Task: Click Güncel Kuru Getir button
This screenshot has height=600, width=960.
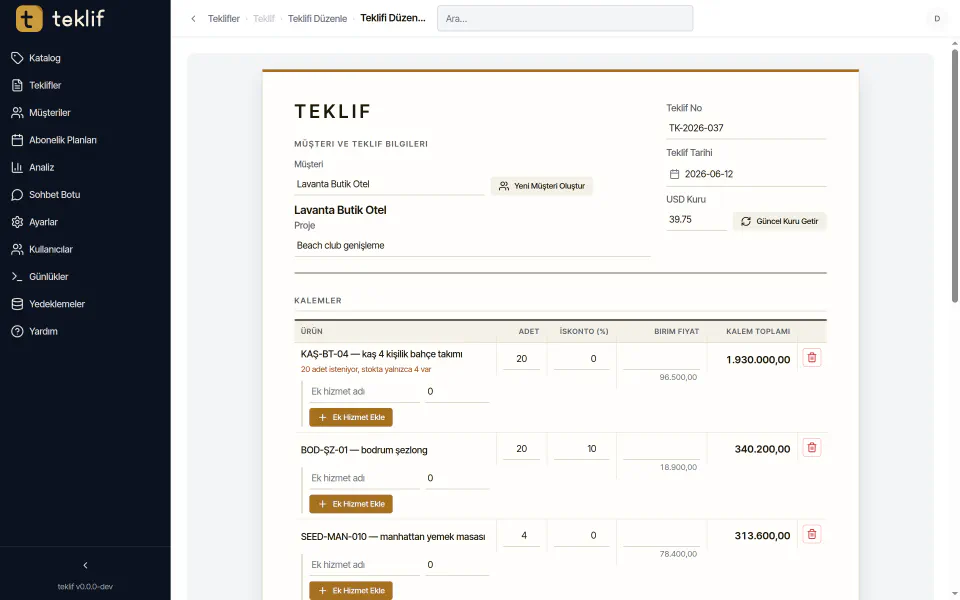Action: point(779,221)
